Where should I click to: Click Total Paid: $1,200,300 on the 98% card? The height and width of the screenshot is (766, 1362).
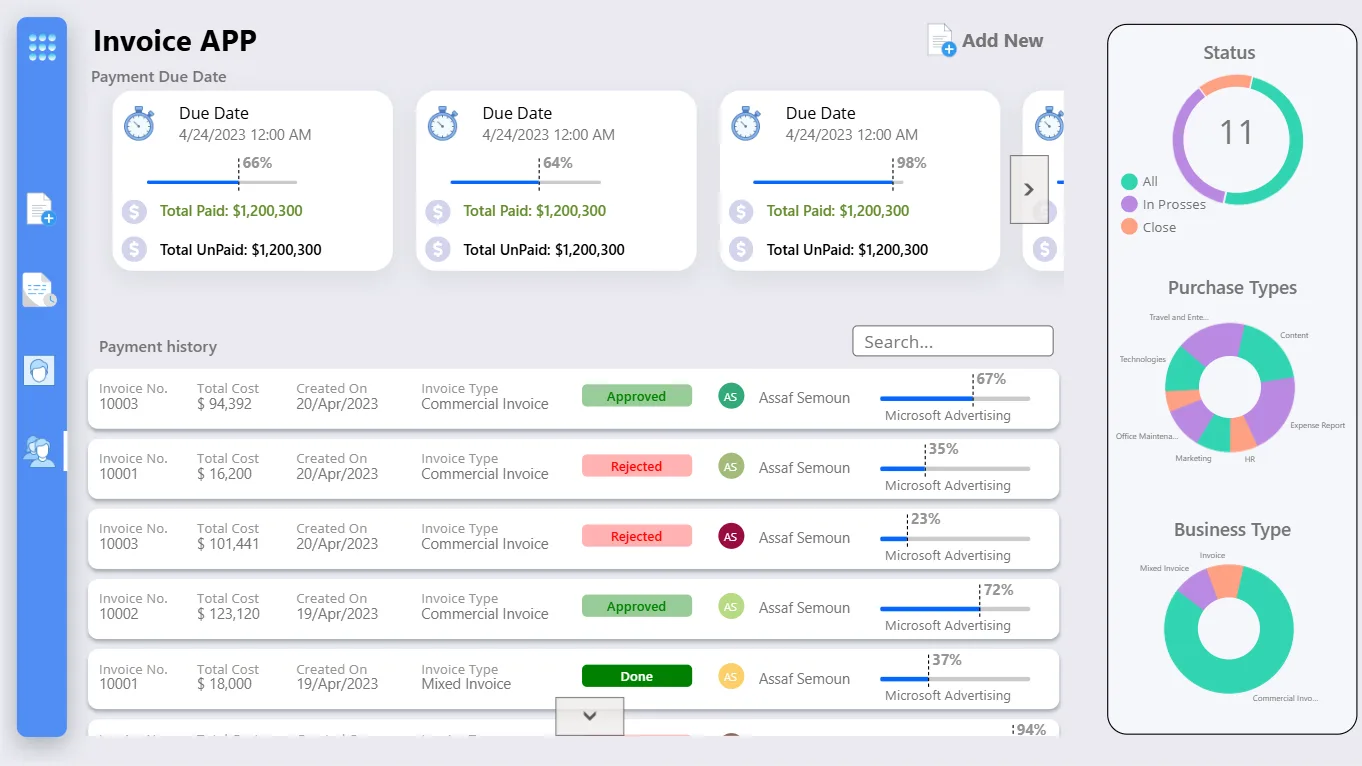pos(838,211)
